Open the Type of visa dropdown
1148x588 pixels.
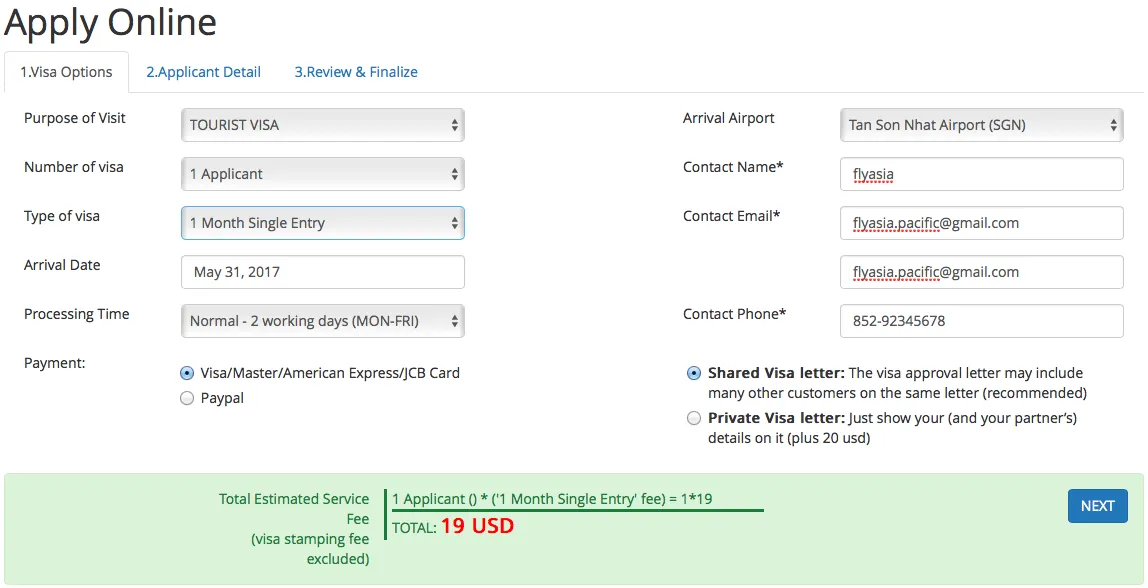point(322,223)
